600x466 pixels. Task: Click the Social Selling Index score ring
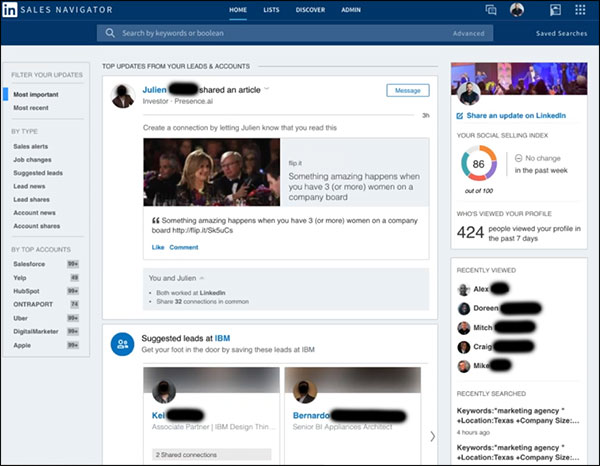[479, 163]
